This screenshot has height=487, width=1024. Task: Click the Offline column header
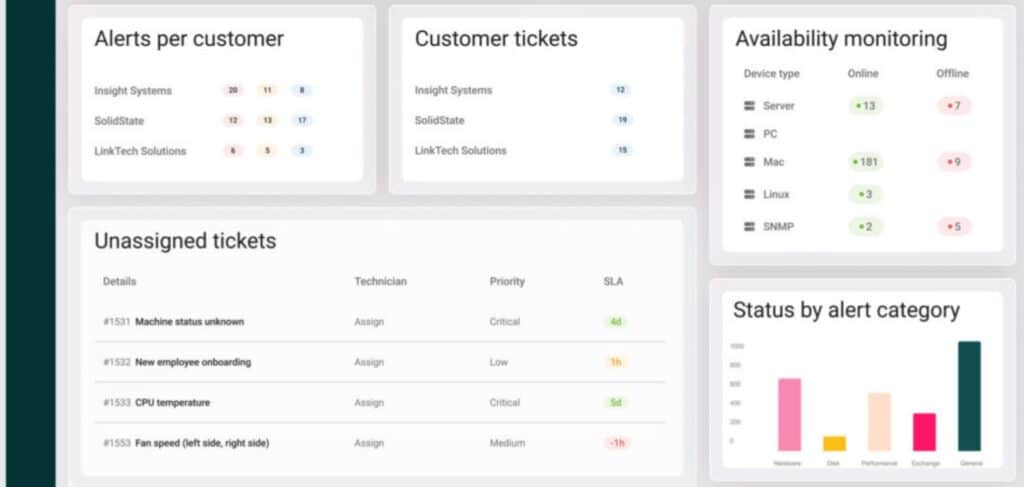952,74
